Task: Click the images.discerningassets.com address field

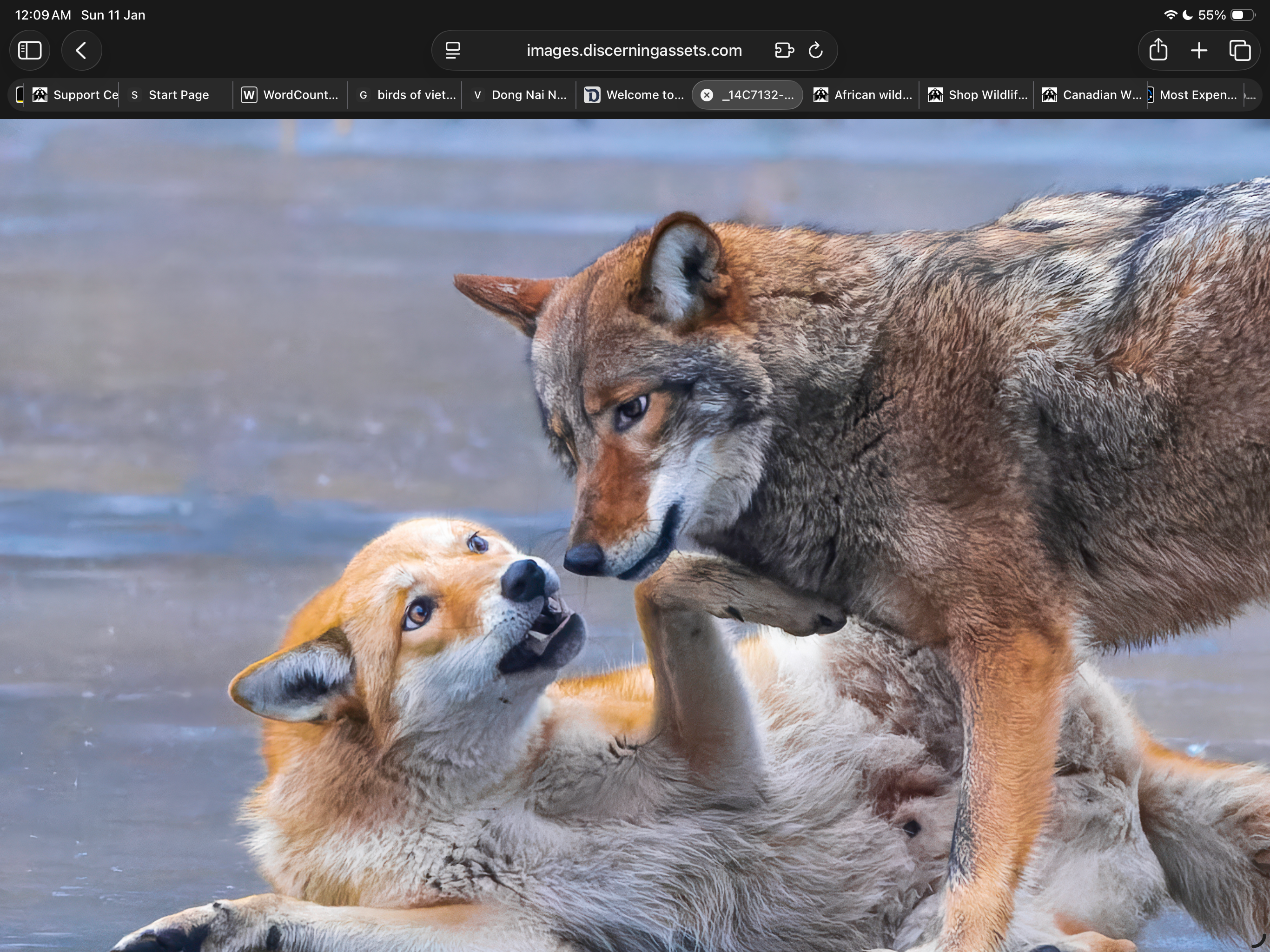Action: [x=634, y=51]
